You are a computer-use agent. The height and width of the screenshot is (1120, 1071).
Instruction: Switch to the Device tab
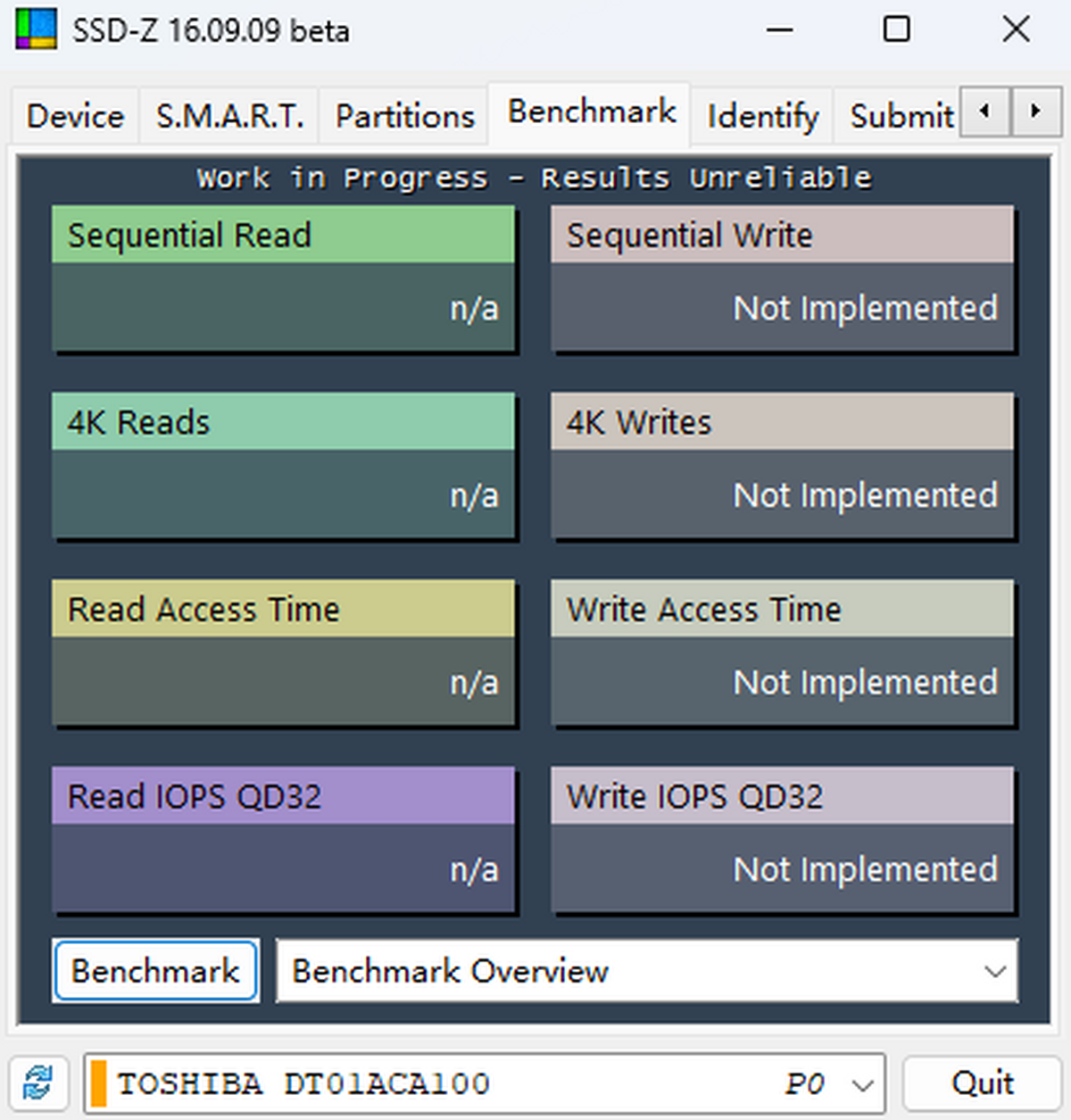point(74,115)
